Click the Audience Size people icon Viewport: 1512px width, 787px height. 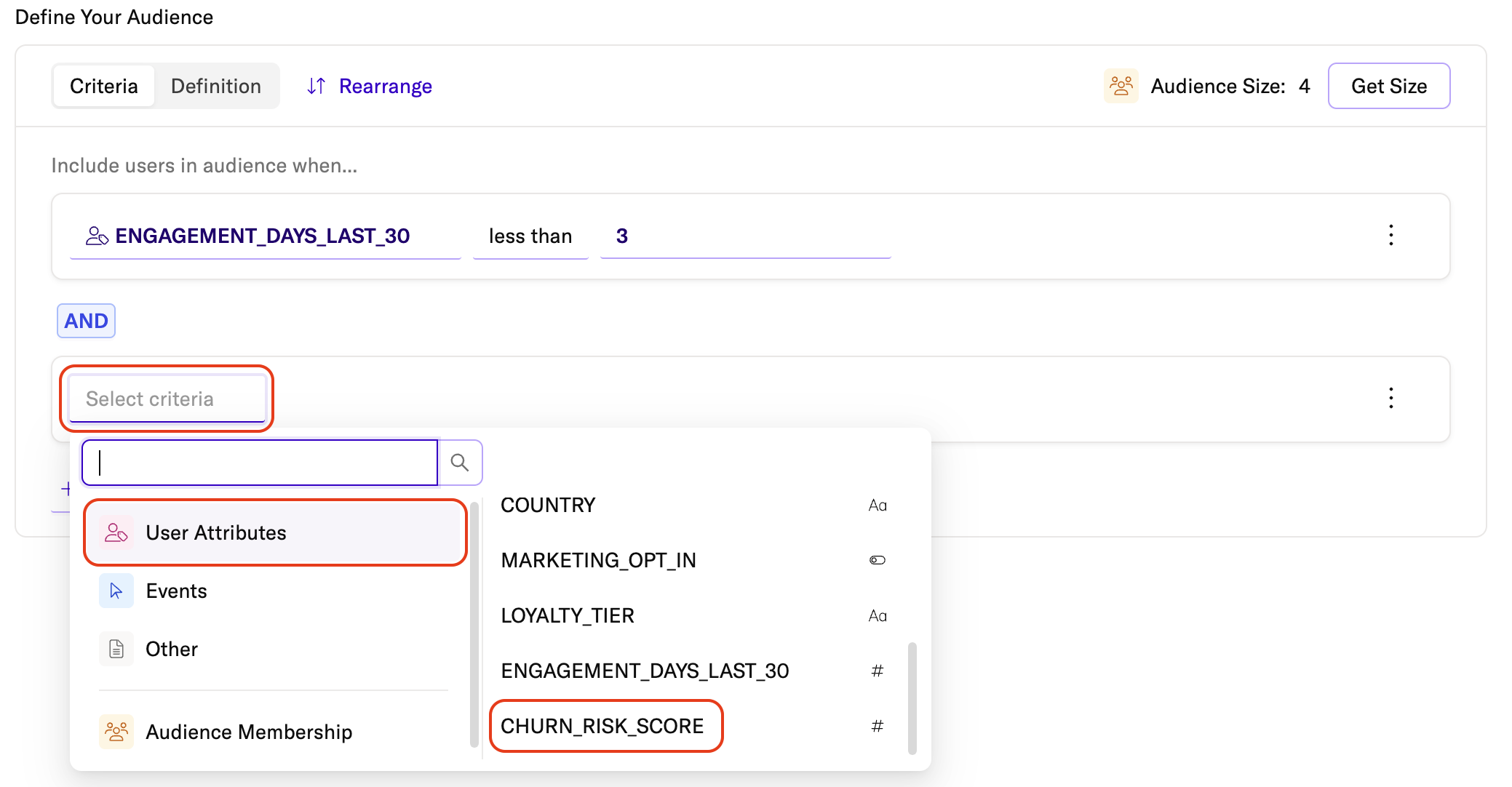[x=1121, y=86]
